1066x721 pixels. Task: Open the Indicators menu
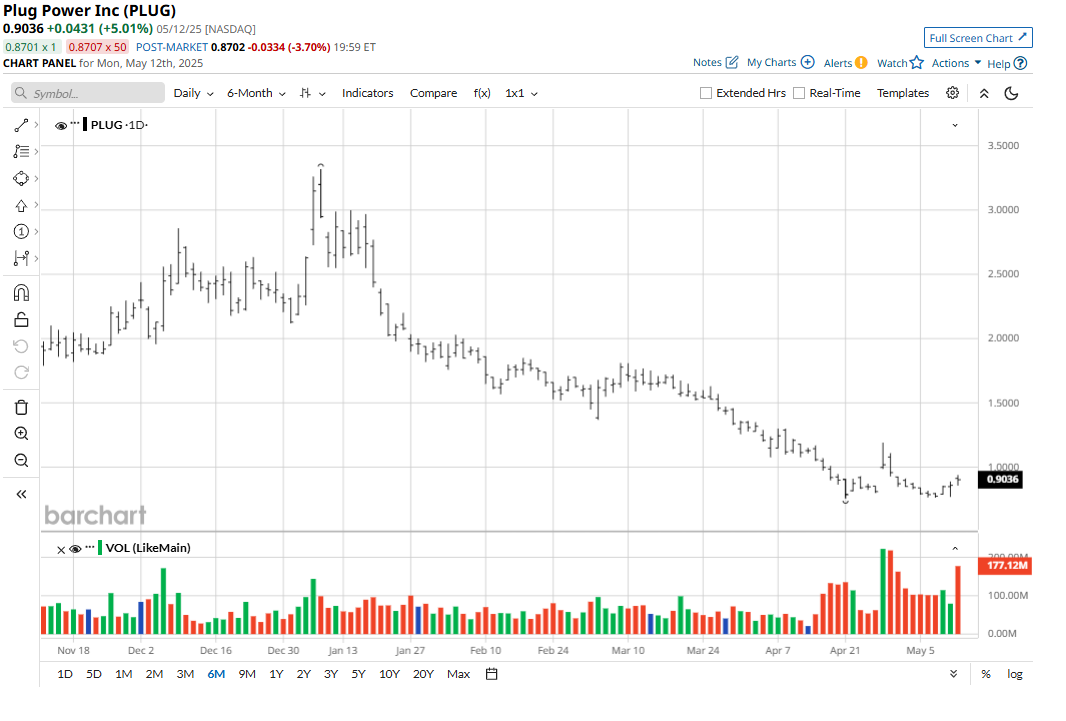(x=367, y=93)
